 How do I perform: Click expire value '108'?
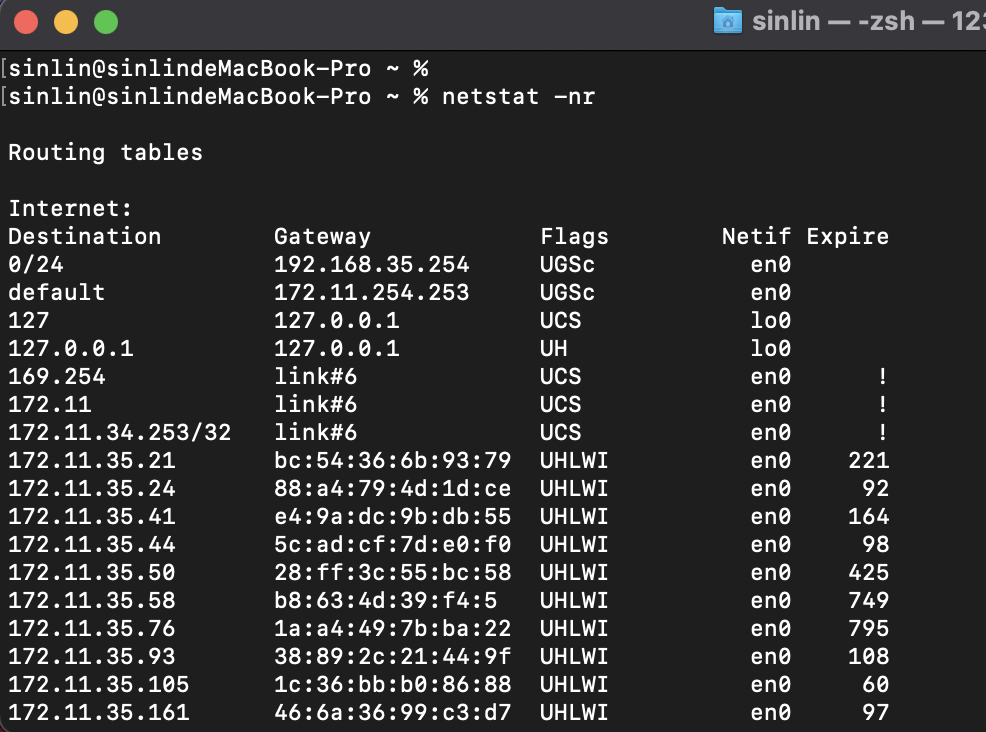coord(868,657)
